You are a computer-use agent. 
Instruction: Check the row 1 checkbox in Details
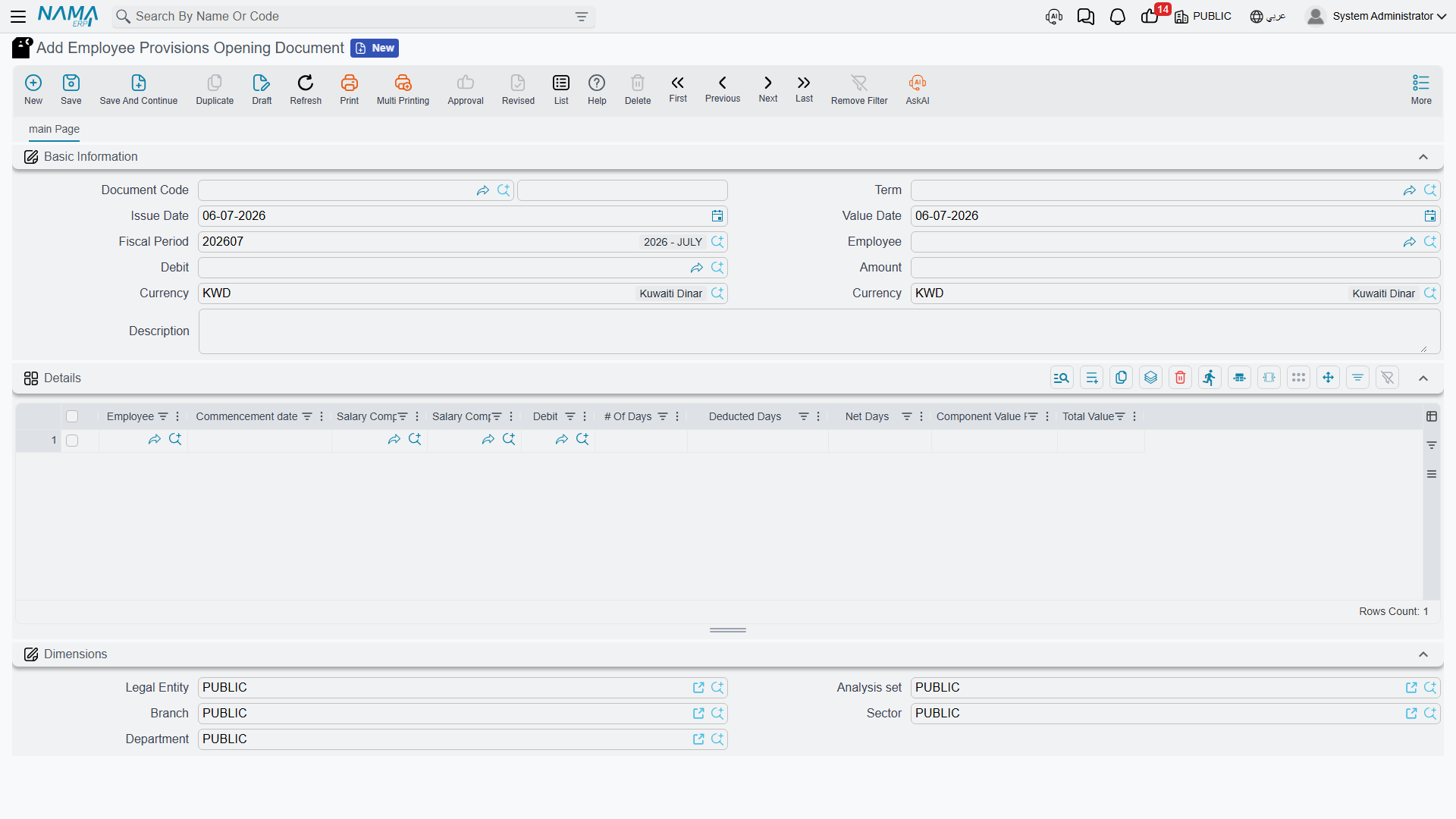(x=72, y=441)
